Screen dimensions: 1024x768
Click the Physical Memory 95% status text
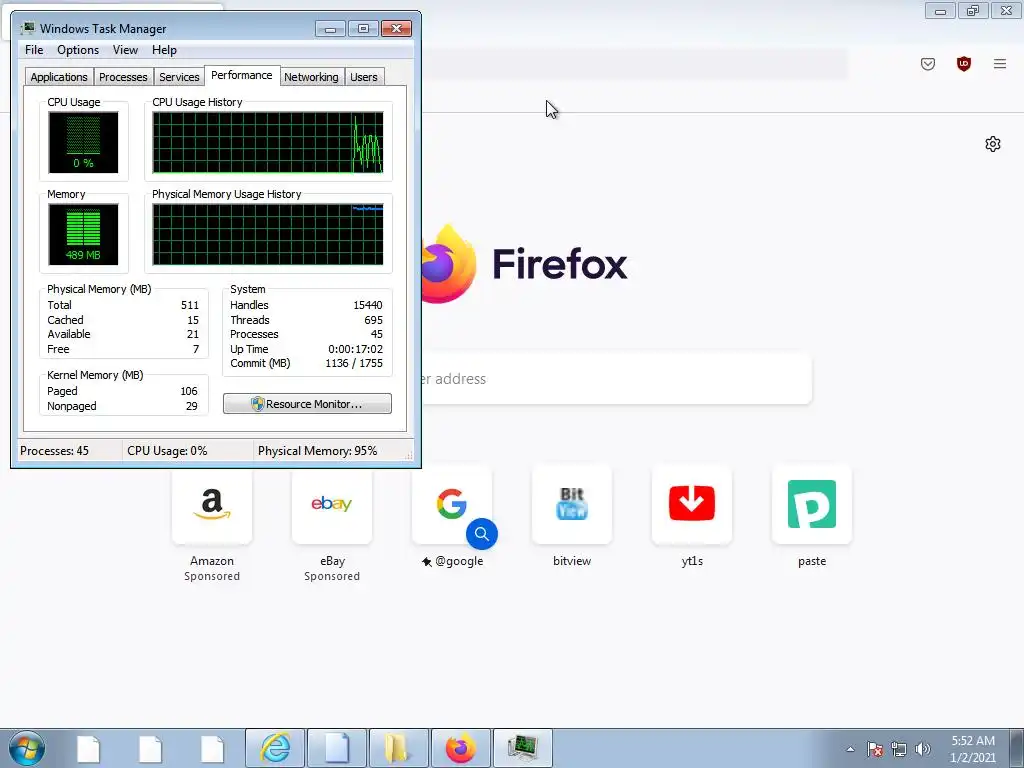[x=317, y=451]
